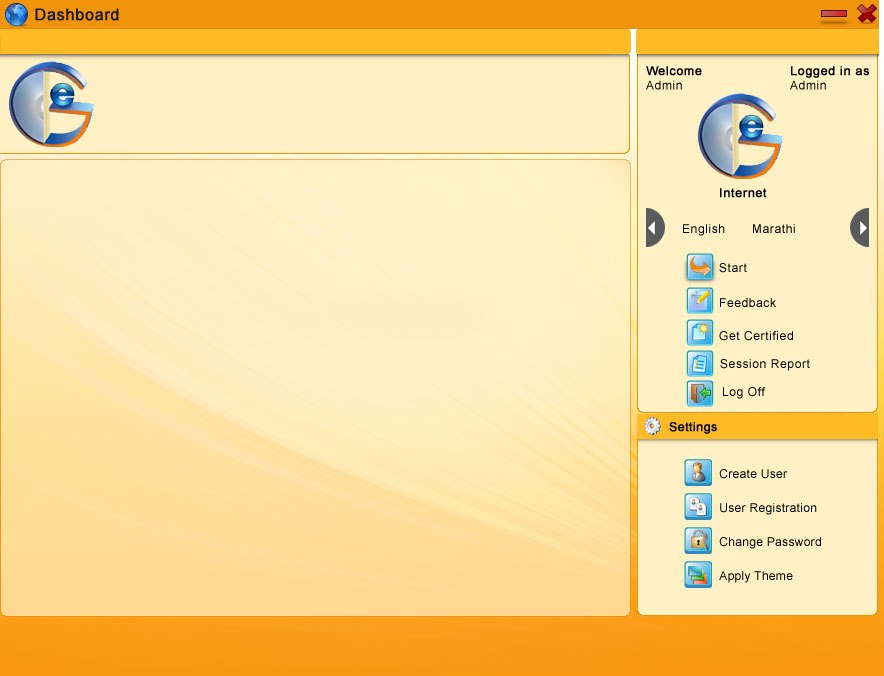The image size is (884, 676).
Task: Select English language option
Action: [703, 229]
